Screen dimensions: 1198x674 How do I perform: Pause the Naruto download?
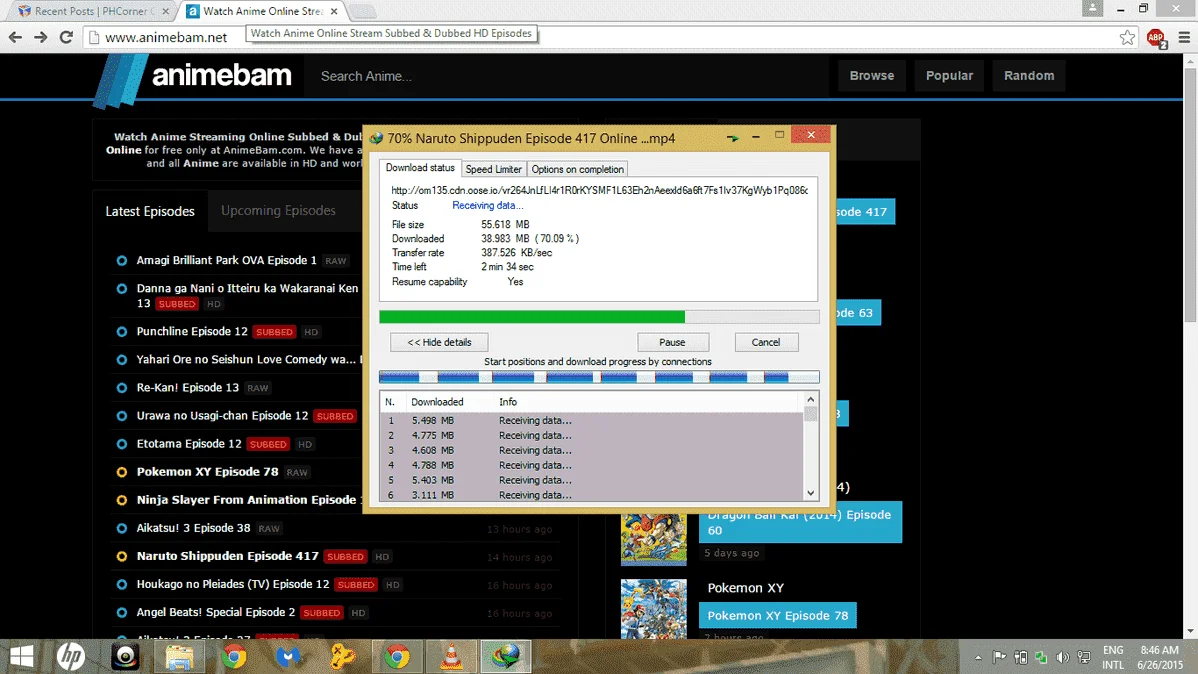tap(672, 342)
